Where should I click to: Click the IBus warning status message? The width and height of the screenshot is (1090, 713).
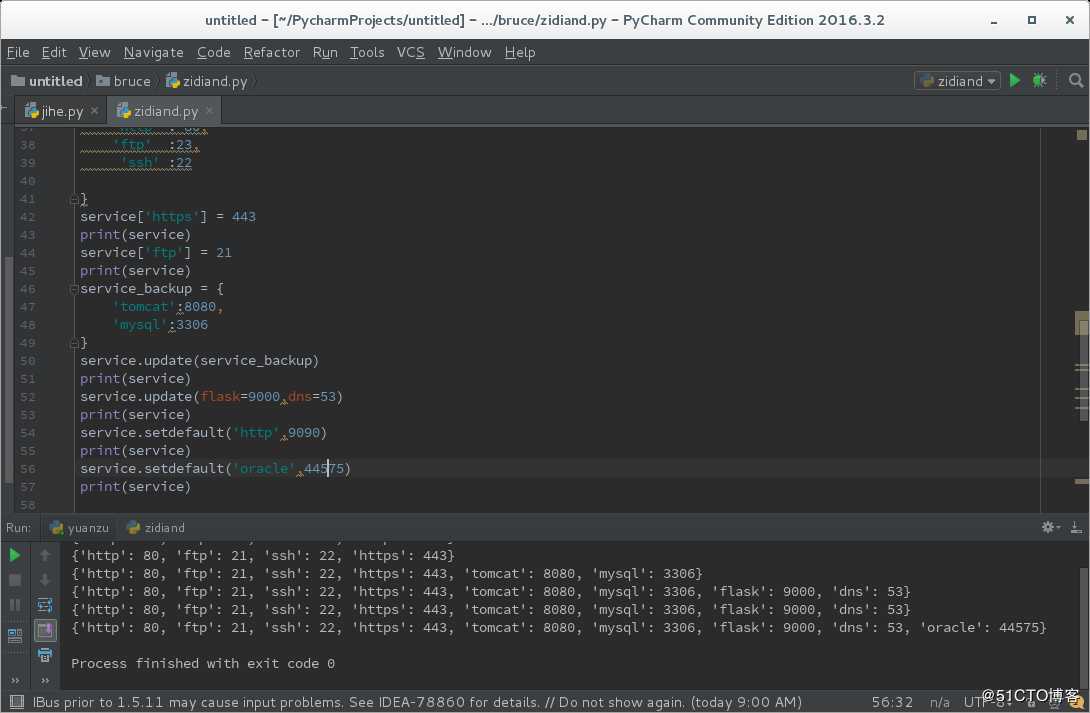[x=417, y=702]
